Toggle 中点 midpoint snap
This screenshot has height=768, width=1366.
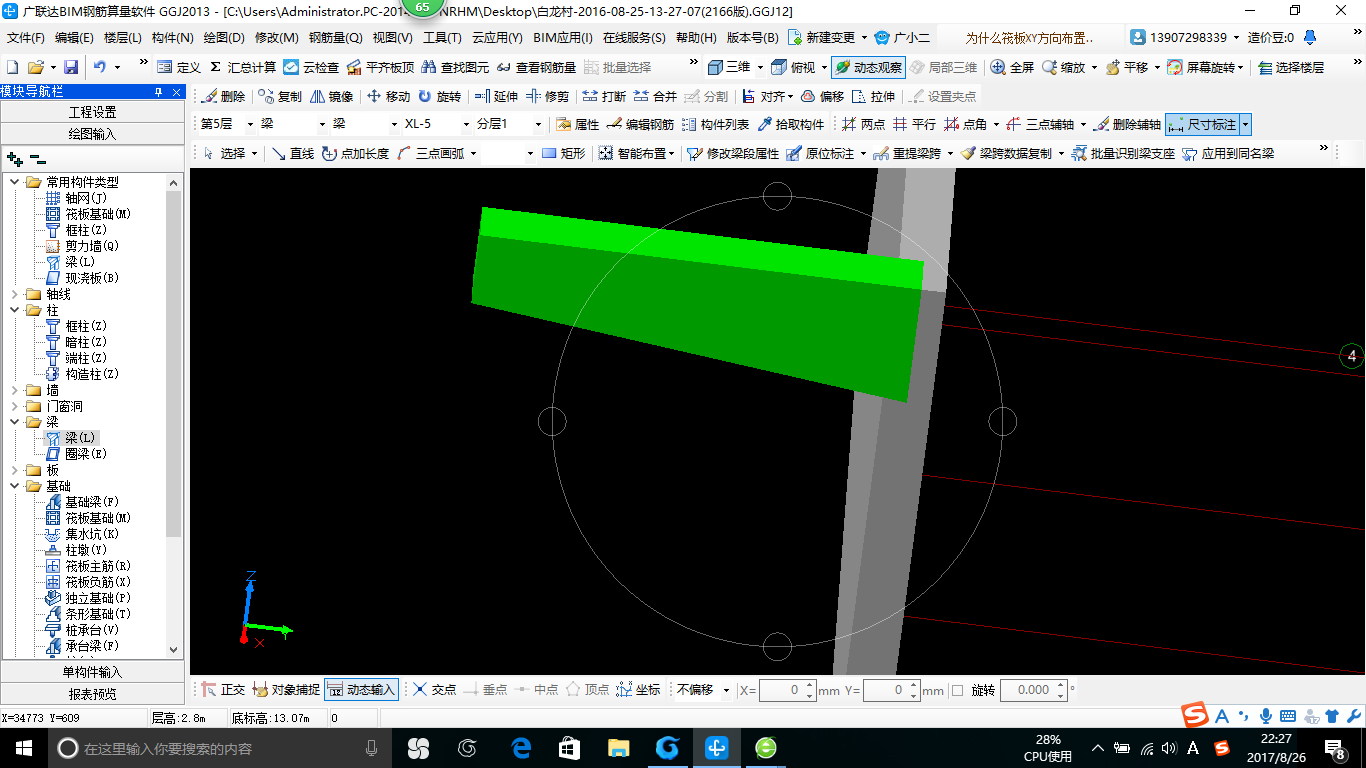click(536, 690)
